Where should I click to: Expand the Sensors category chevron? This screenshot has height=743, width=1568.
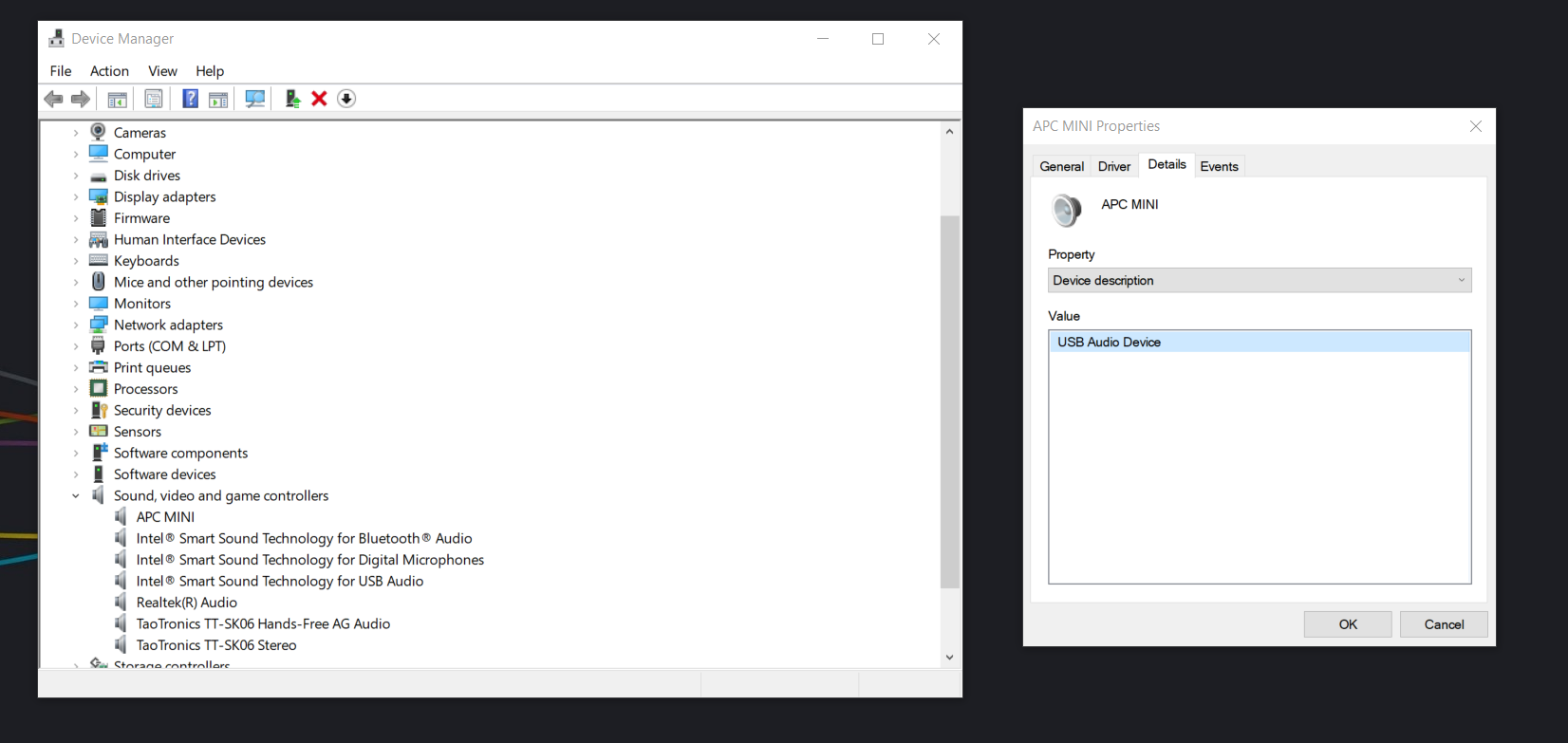point(76,432)
